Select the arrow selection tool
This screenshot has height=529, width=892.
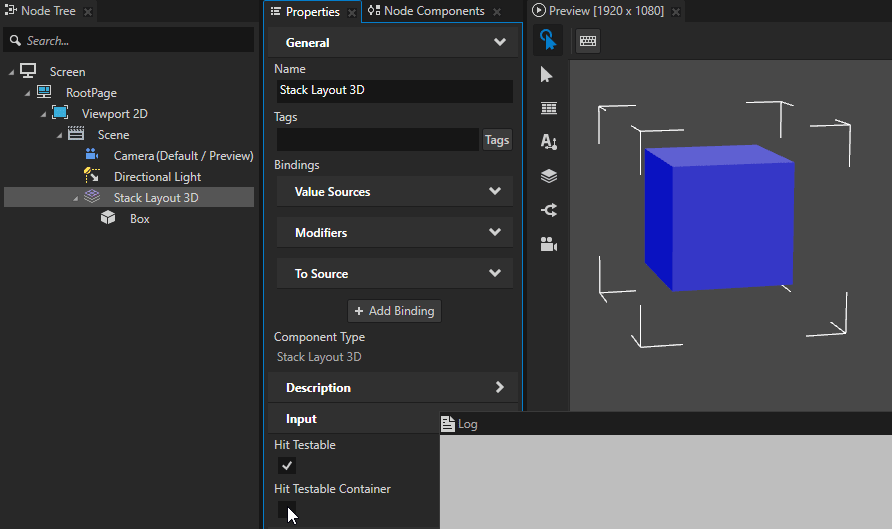[x=547, y=75]
